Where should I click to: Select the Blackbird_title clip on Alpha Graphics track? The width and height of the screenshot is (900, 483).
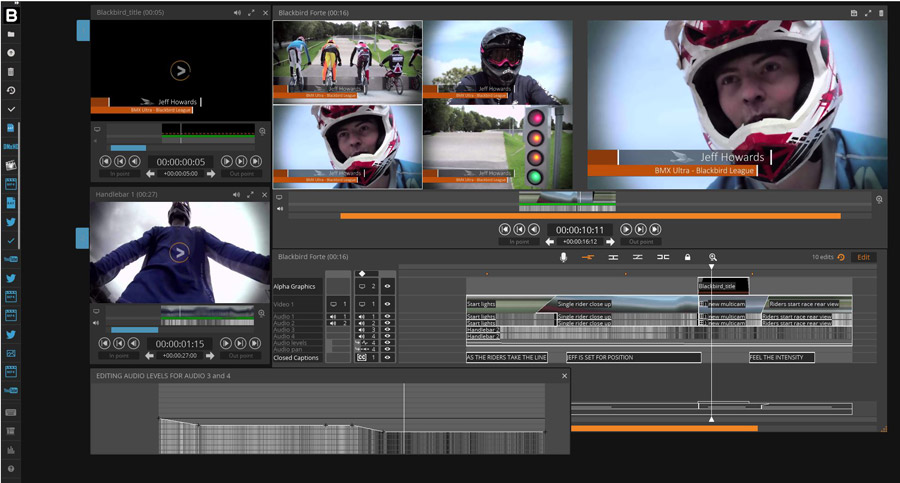click(x=723, y=286)
